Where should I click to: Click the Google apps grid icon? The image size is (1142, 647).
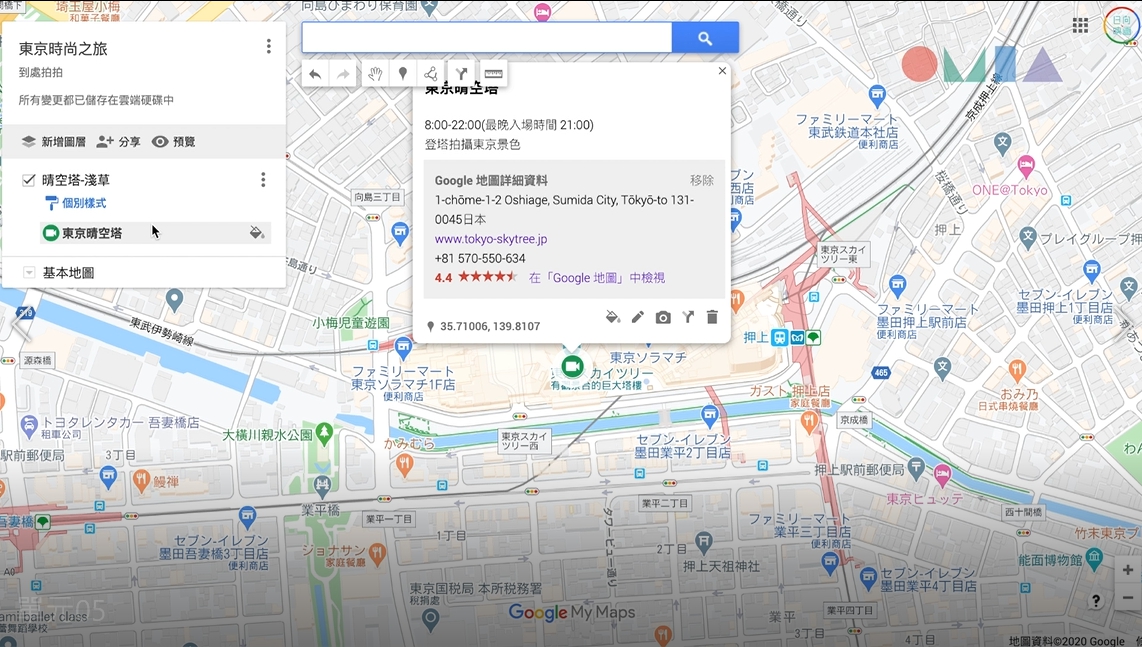click(x=1080, y=26)
